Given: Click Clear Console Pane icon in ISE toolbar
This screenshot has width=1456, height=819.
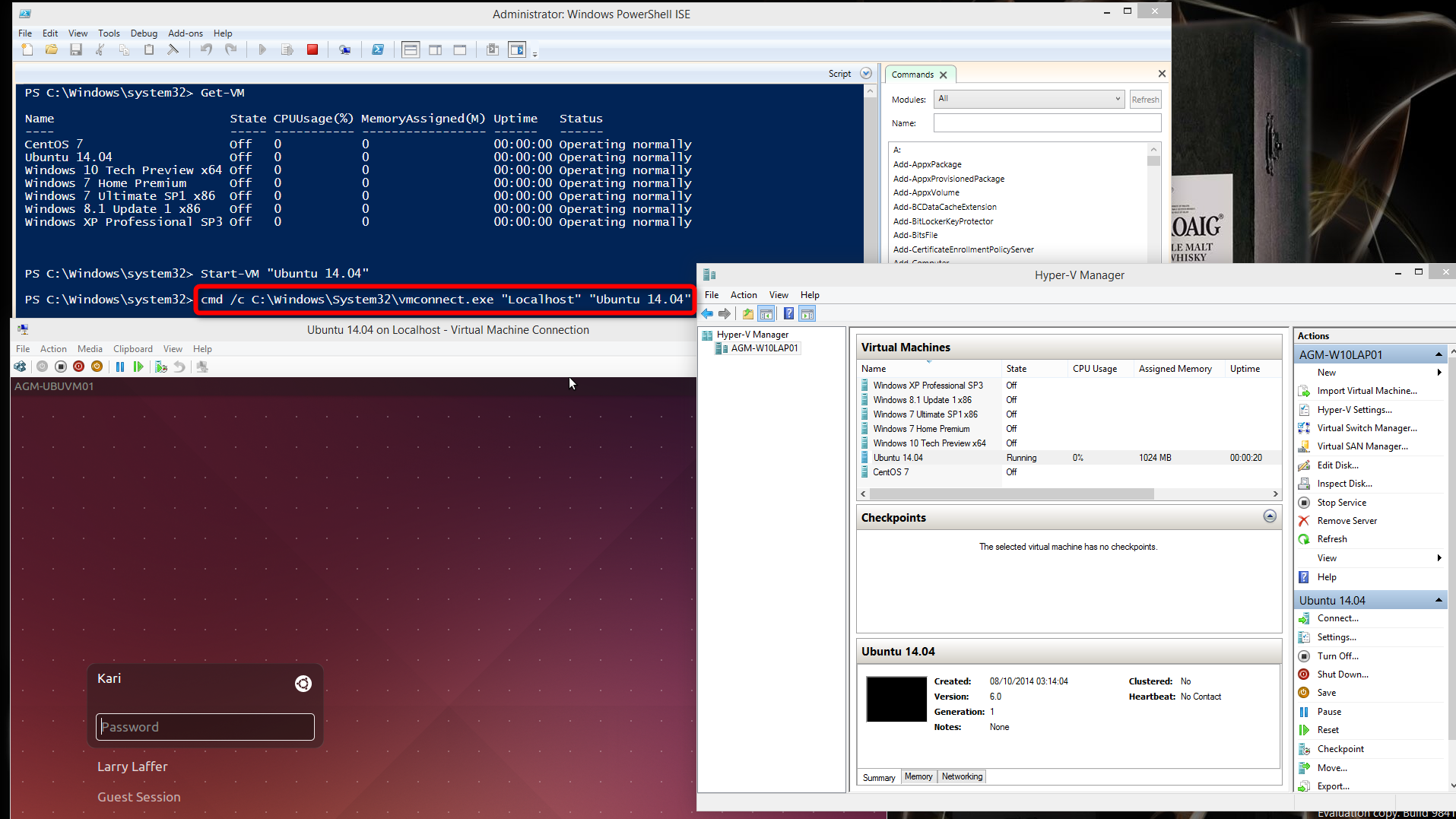Looking at the screenshot, I should pyautogui.click(x=173, y=50).
